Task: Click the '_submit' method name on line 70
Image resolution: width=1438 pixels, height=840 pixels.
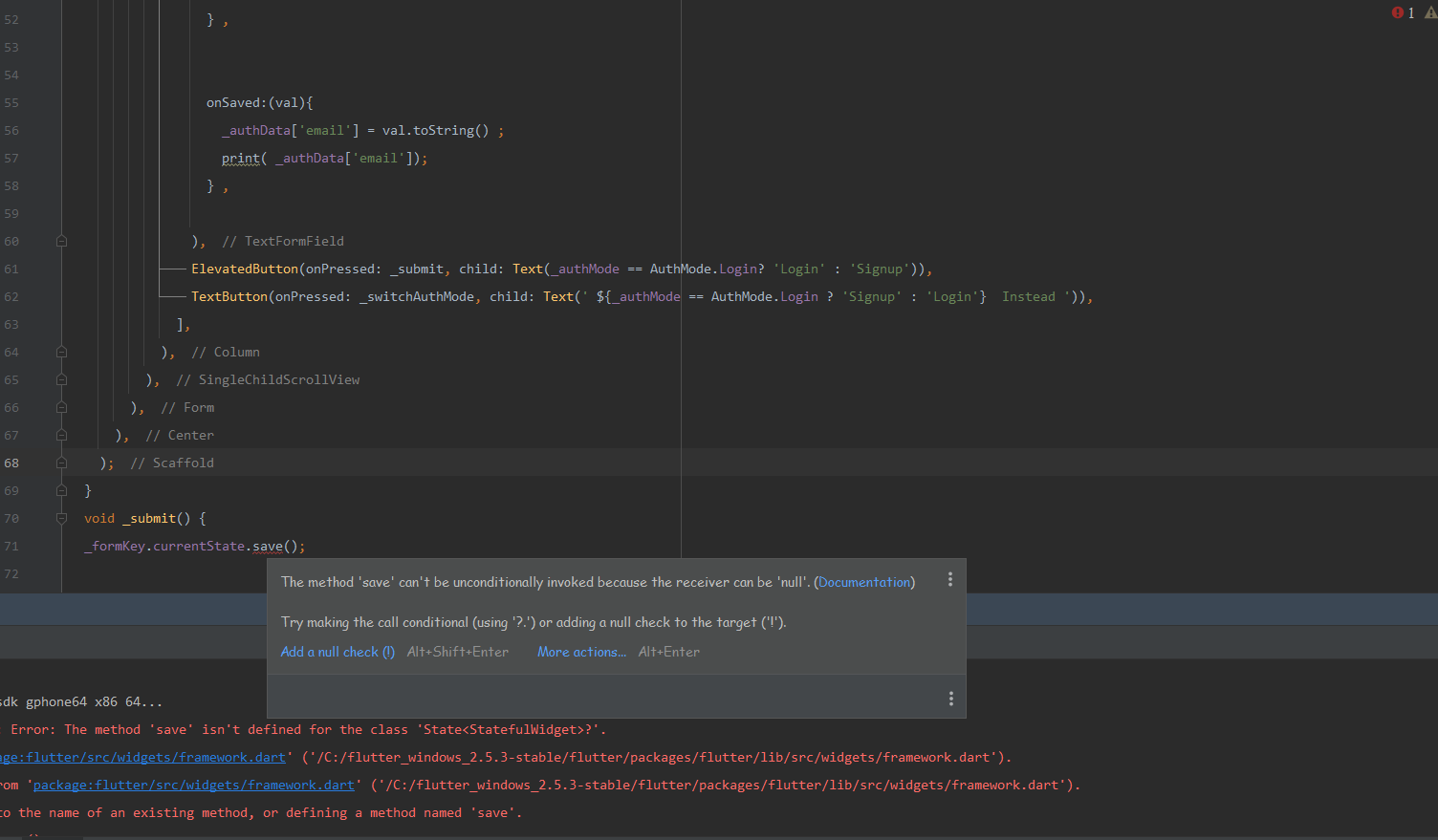Action: point(149,518)
